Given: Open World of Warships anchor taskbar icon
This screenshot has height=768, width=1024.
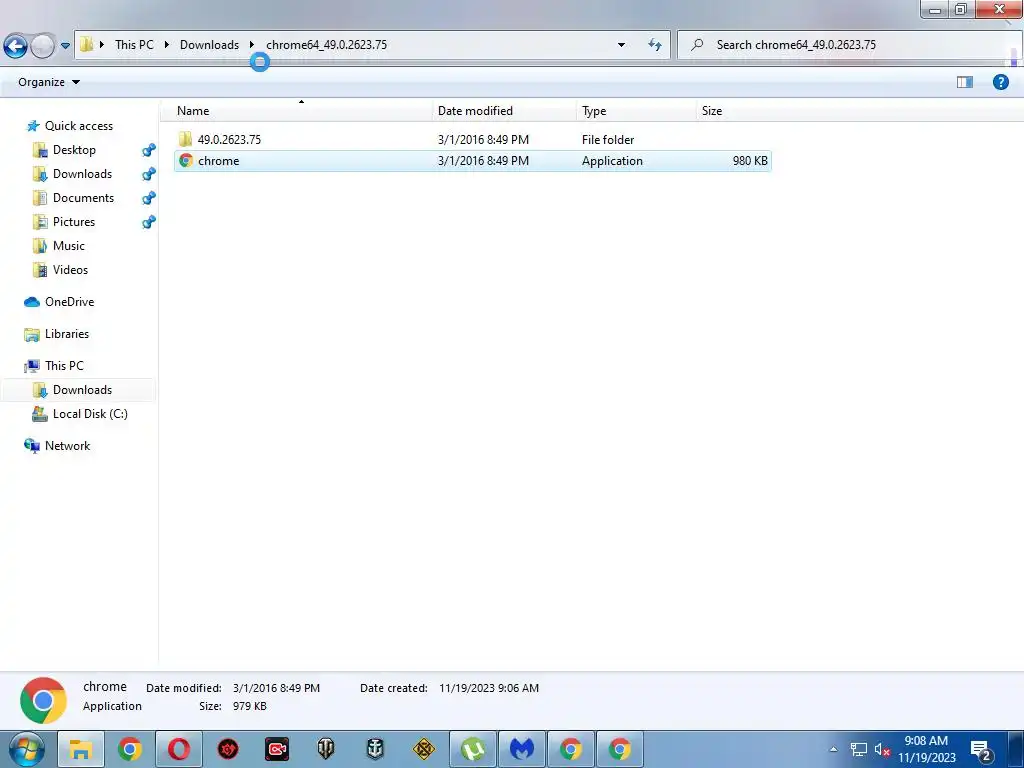Looking at the screenshot, I should pyautogui.click(x=375, y=749).
